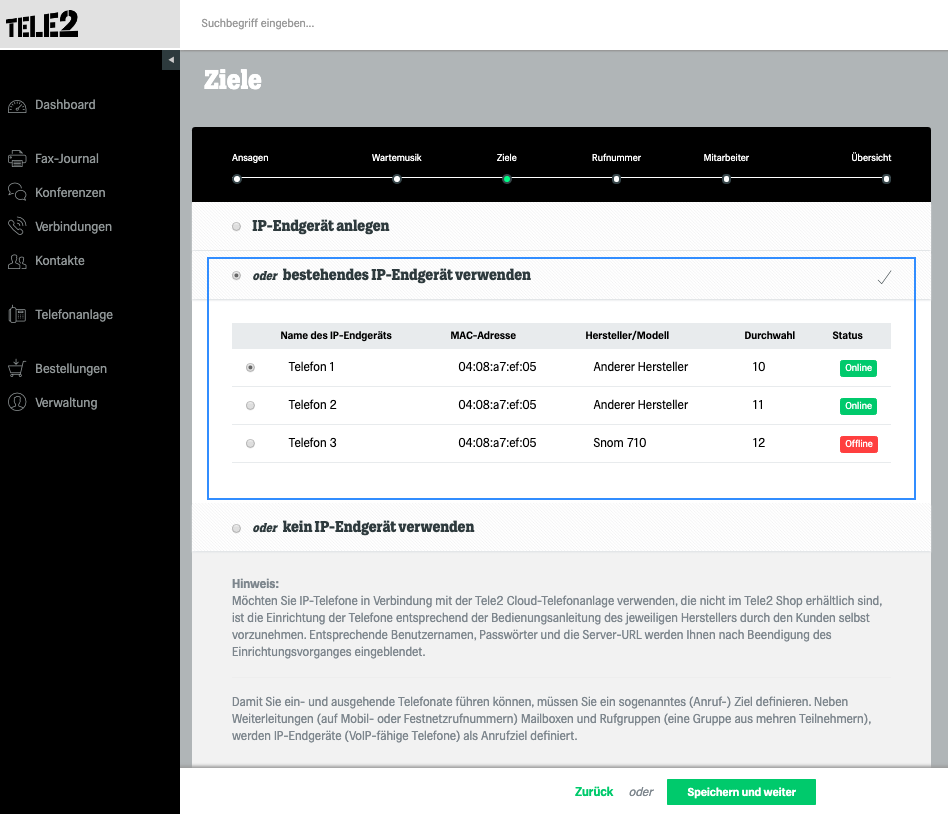
Task: Click the Bestellungen shopping cart icon
Action: (x=17, y=368)
